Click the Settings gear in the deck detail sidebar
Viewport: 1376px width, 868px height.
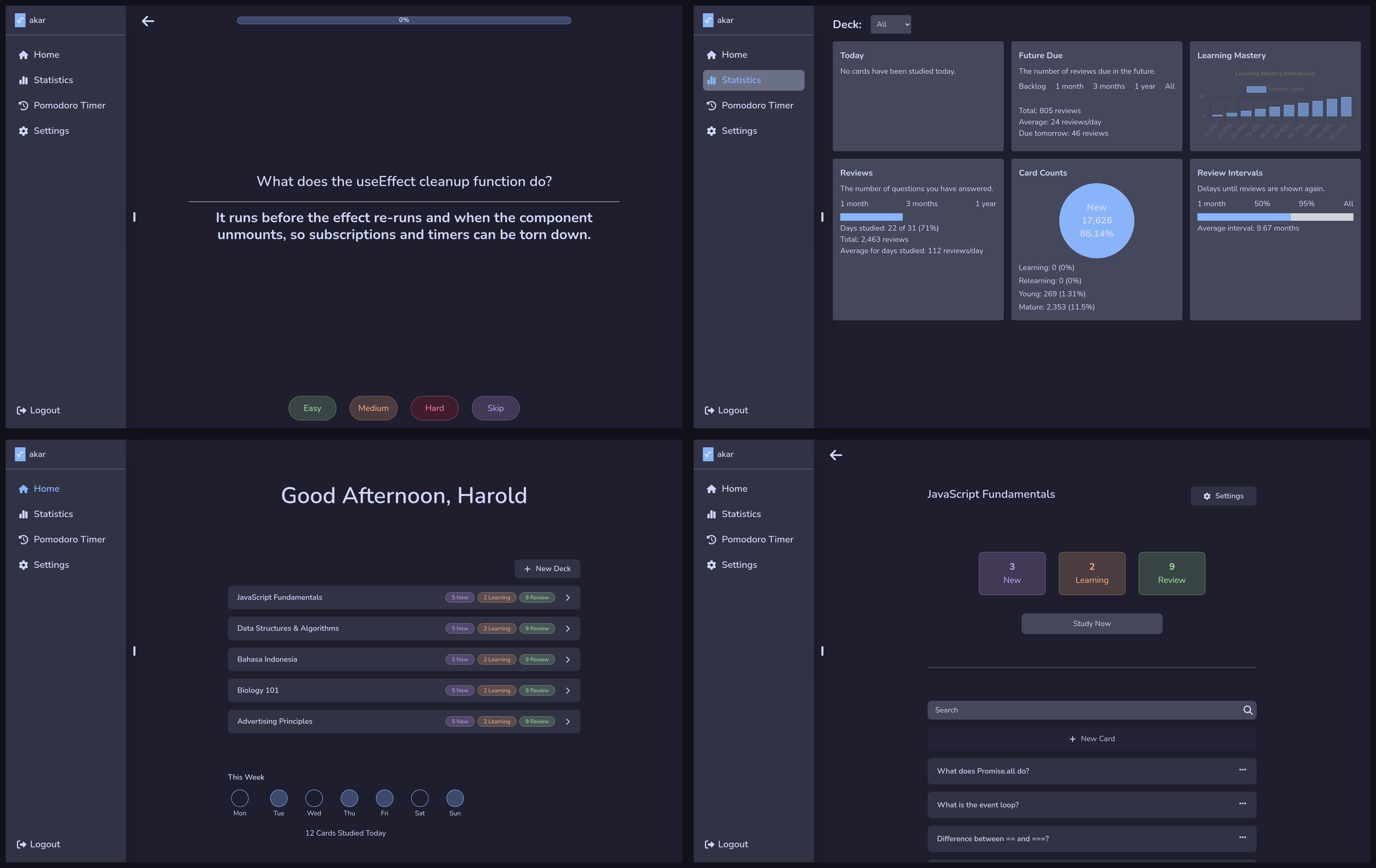pos(711,565)
